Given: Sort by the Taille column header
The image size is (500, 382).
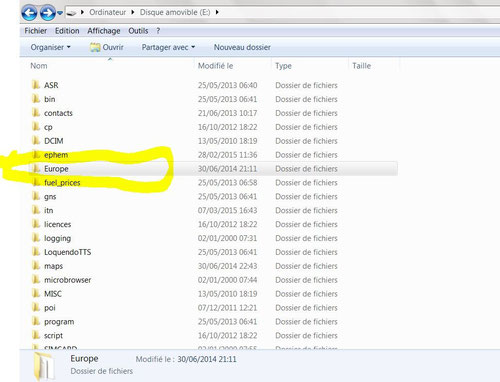Looking at the screenshot, I should pyautogui.click(x=361, y=66).
